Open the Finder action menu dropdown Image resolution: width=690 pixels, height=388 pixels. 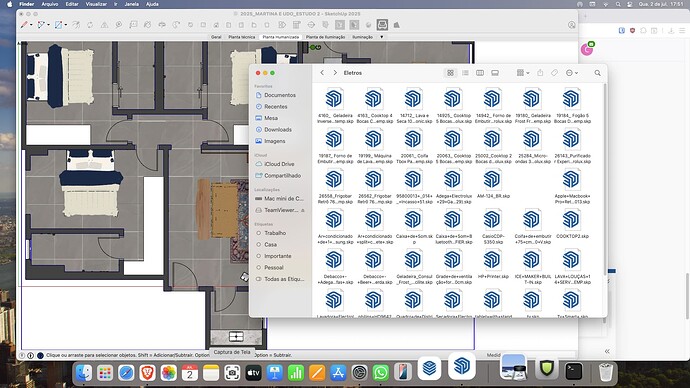tap(572, 73)
